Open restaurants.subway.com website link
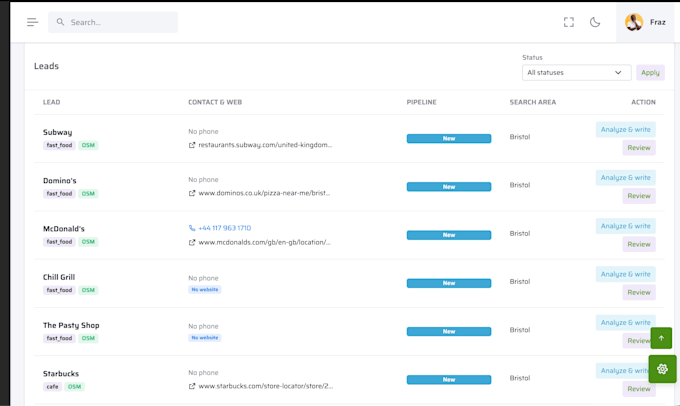 tap(265, 145)
